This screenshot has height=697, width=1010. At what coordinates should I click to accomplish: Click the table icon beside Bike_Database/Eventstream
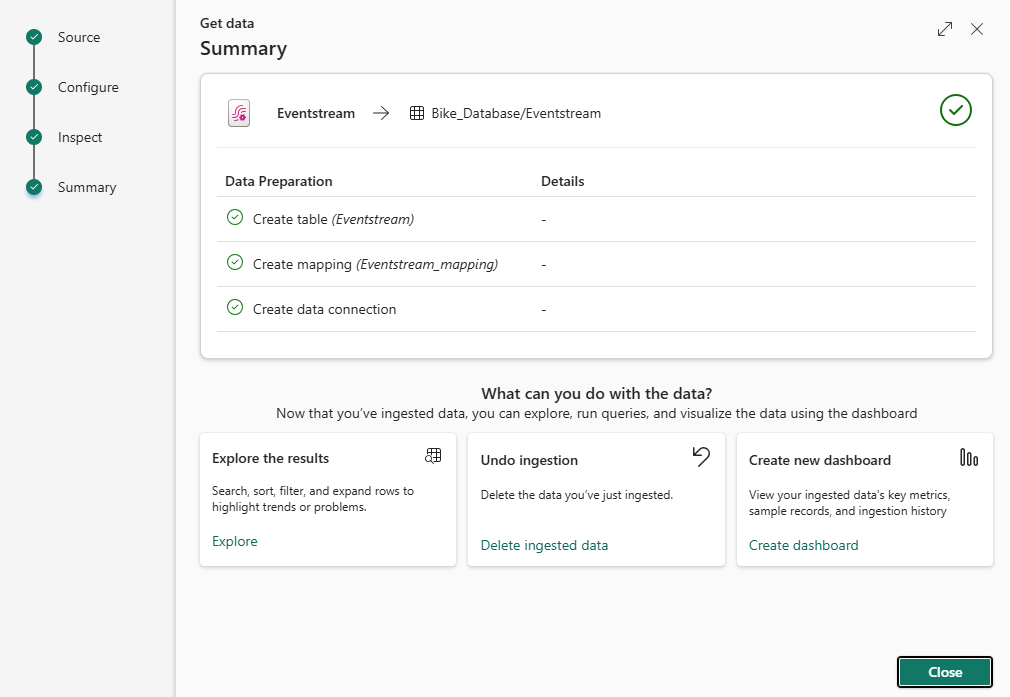[417, 113]
